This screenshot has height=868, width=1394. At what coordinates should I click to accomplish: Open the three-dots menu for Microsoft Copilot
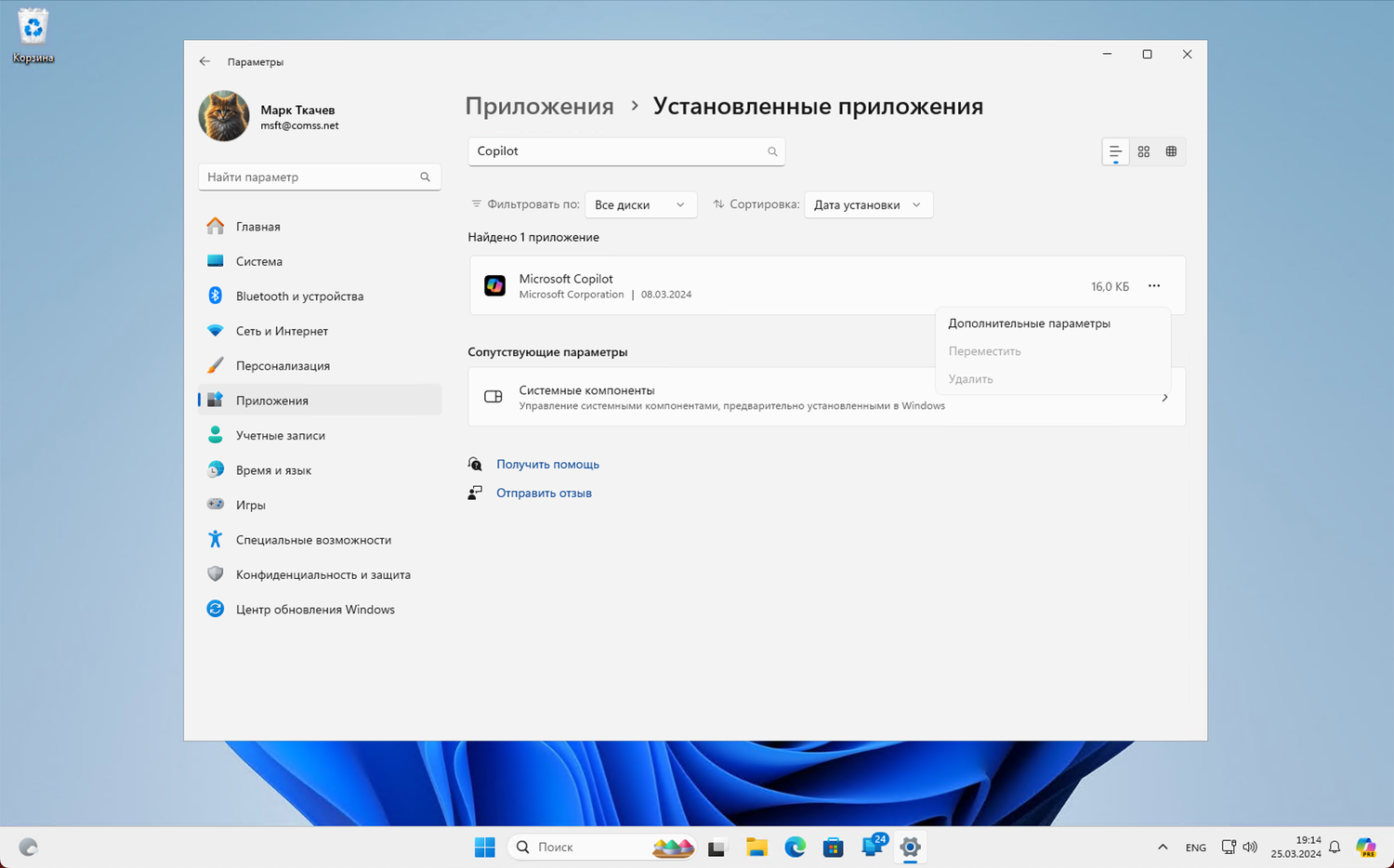click(1154, 286)
